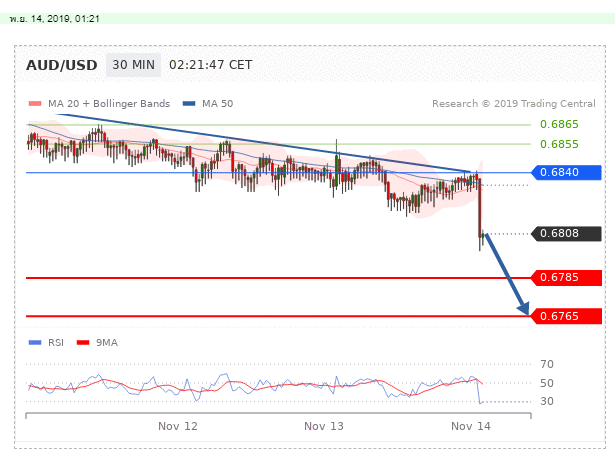Click the Nov 14 date axis label

tap(471, 426)
